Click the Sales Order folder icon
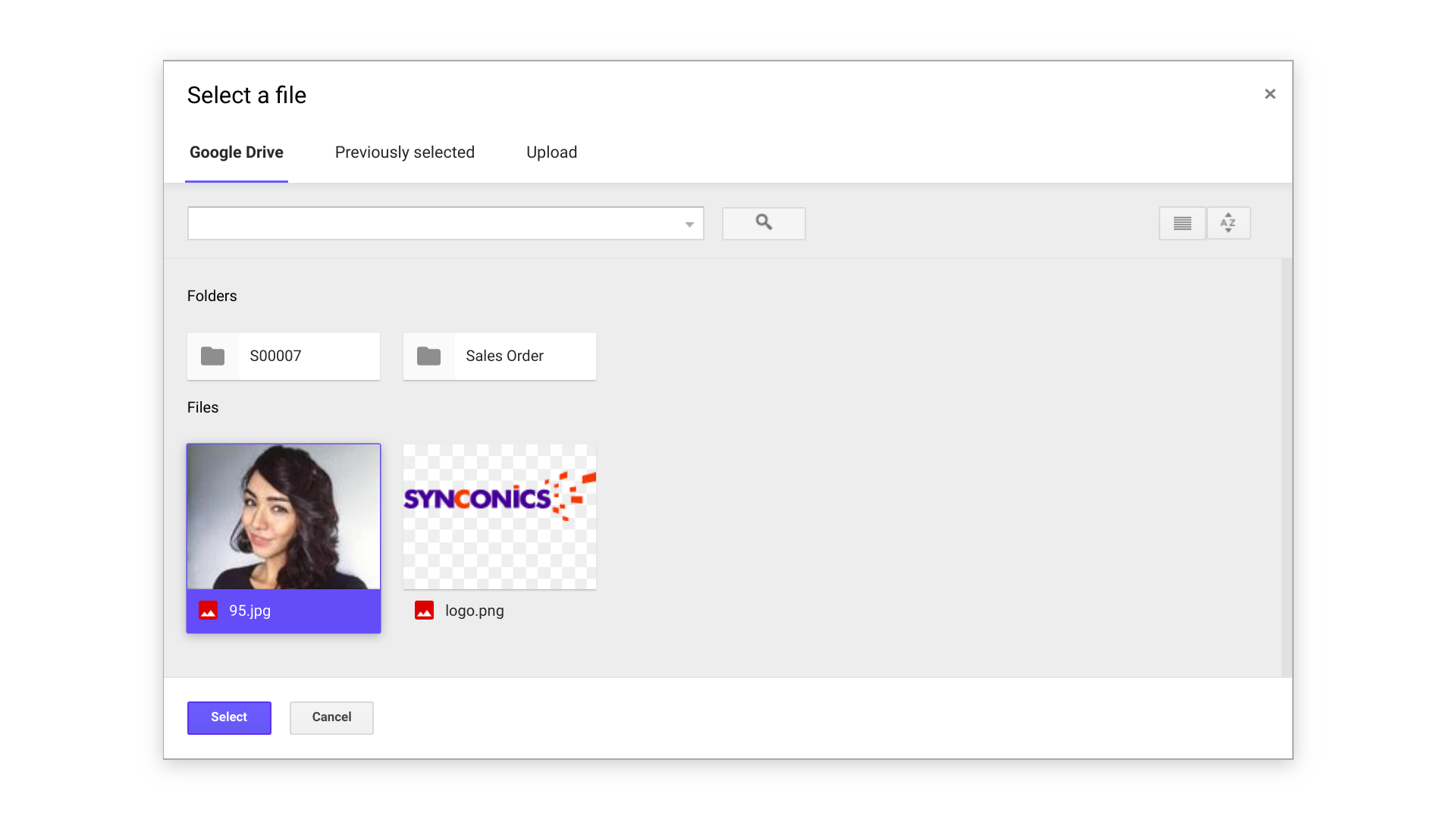 pyautogui.click(x=428, y=356)
